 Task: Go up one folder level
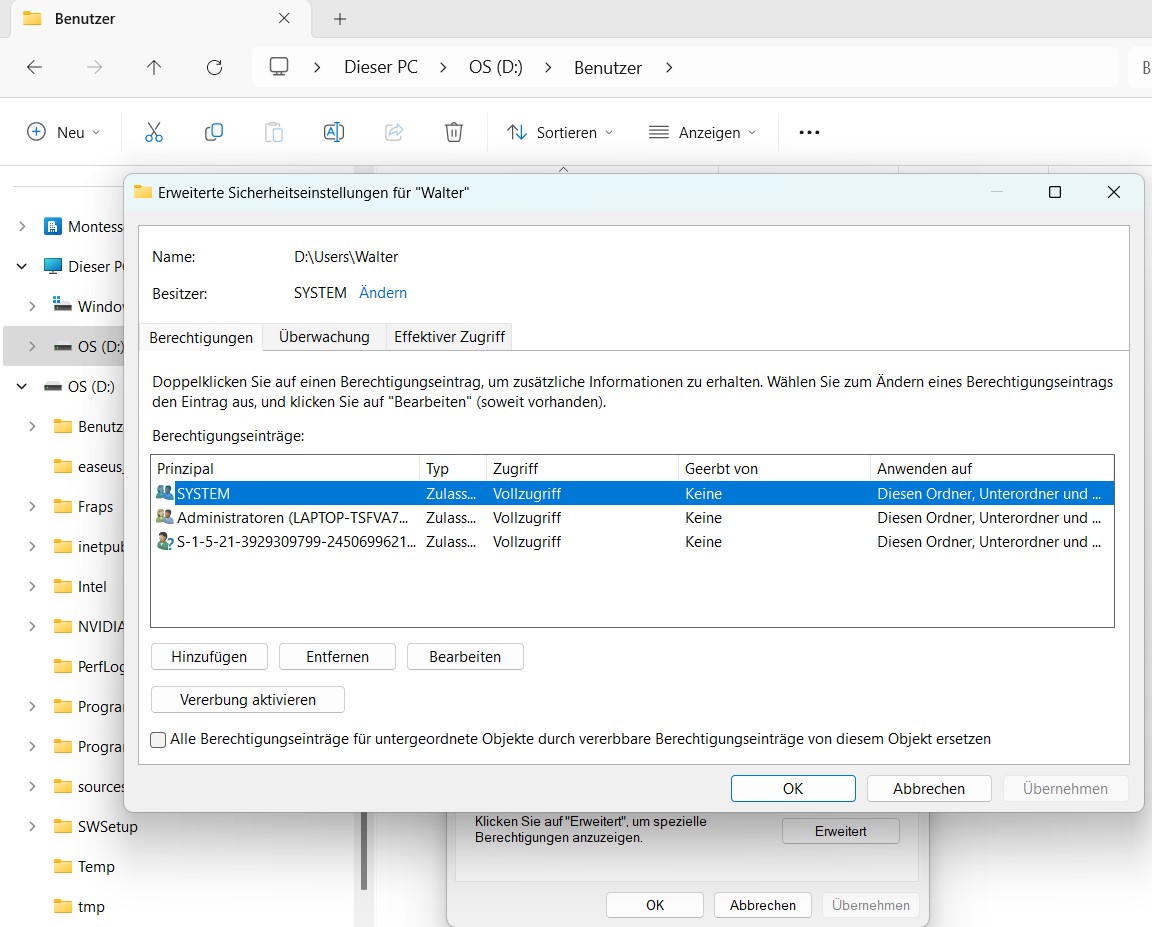pos(154,68)
